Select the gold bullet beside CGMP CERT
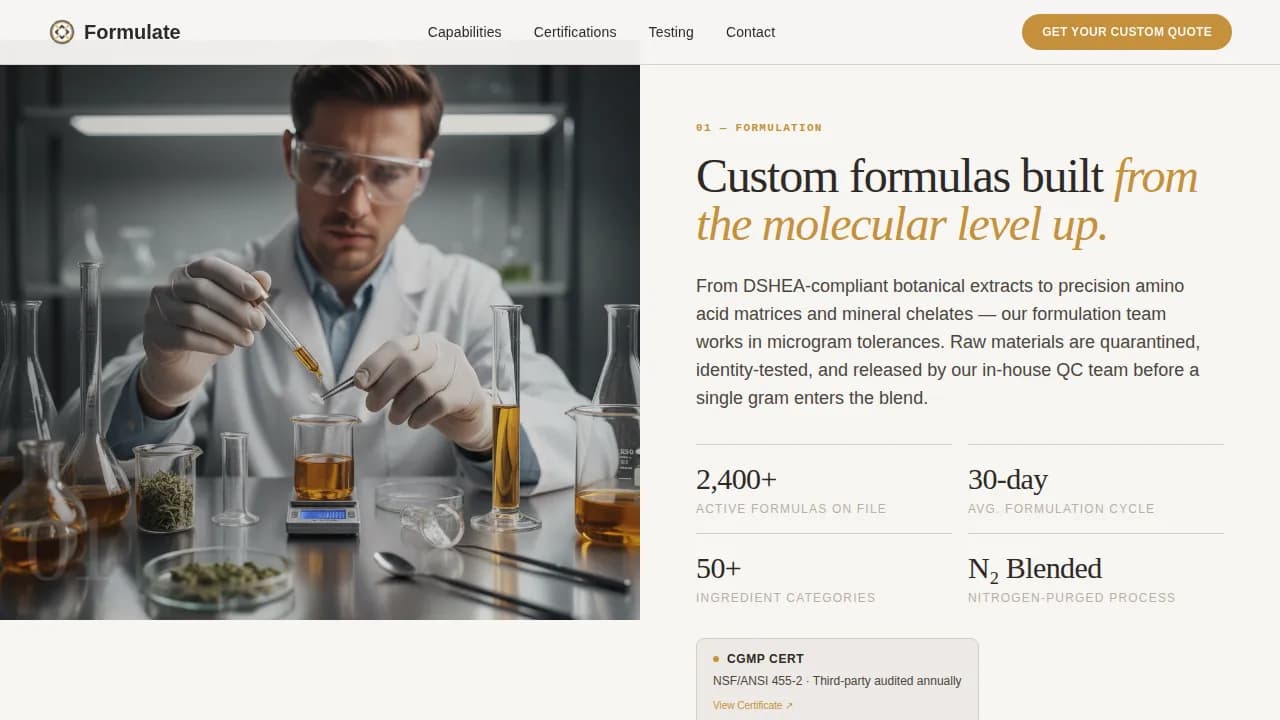This screenshot has width=1280, height=720. [715, 658]
